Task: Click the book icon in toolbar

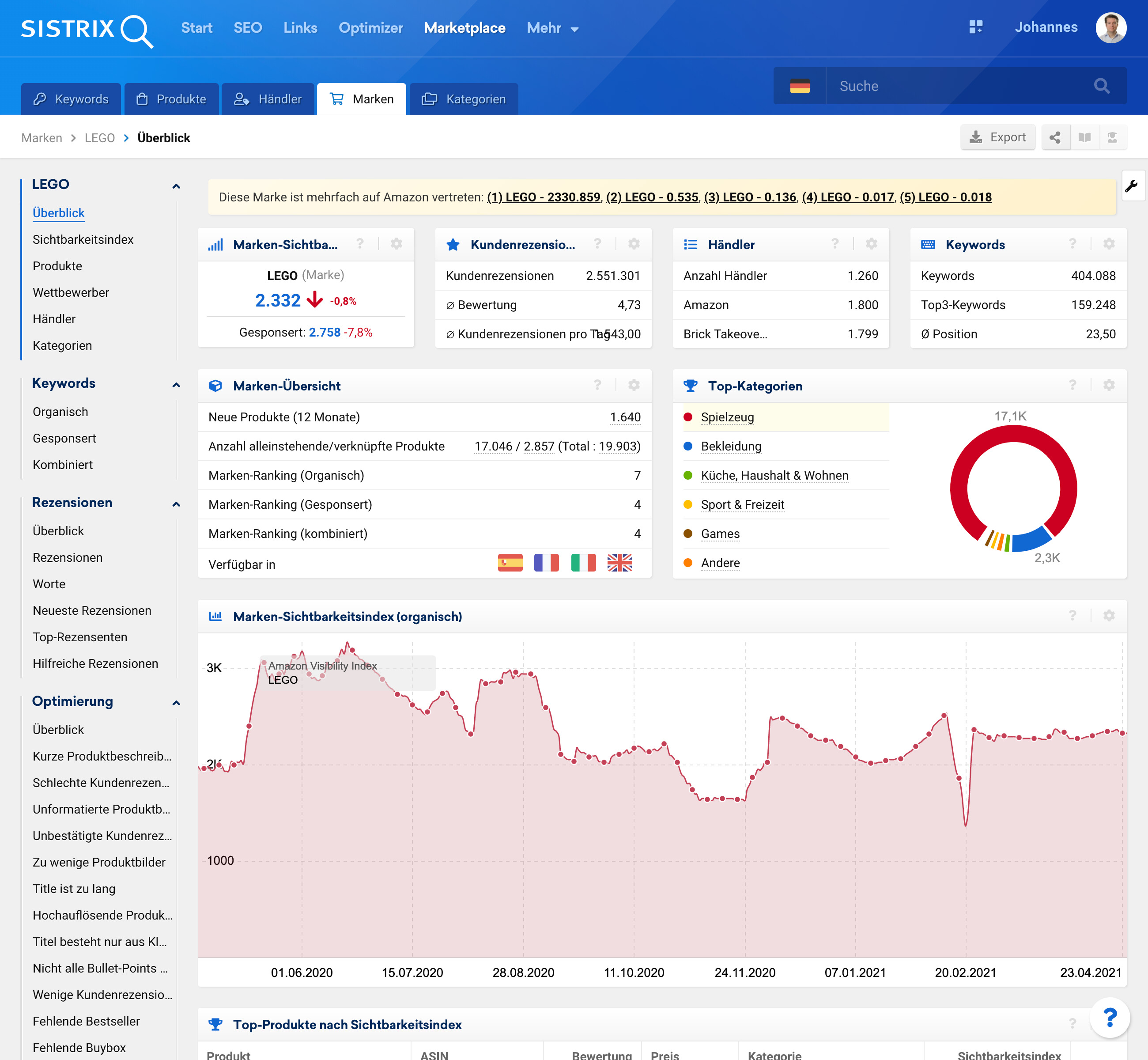Action: [1084, 137]
